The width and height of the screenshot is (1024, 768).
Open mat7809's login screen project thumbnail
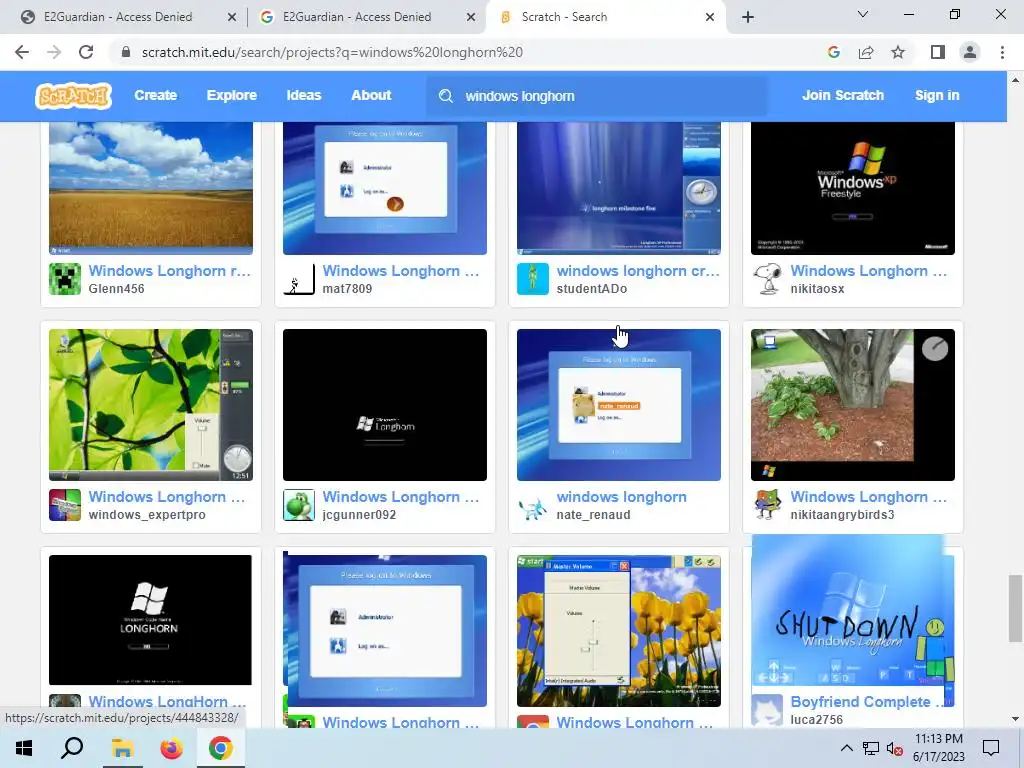[385, 188]
